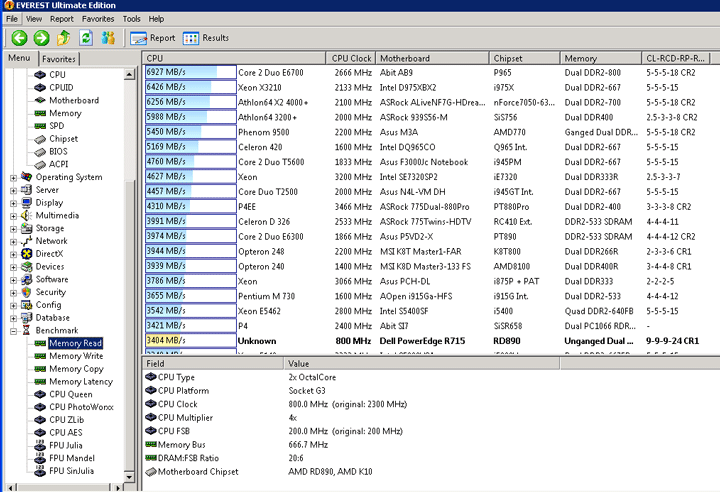Select the ACPI tree item
This screenshot has height=492, width=720.
[58, 164]
